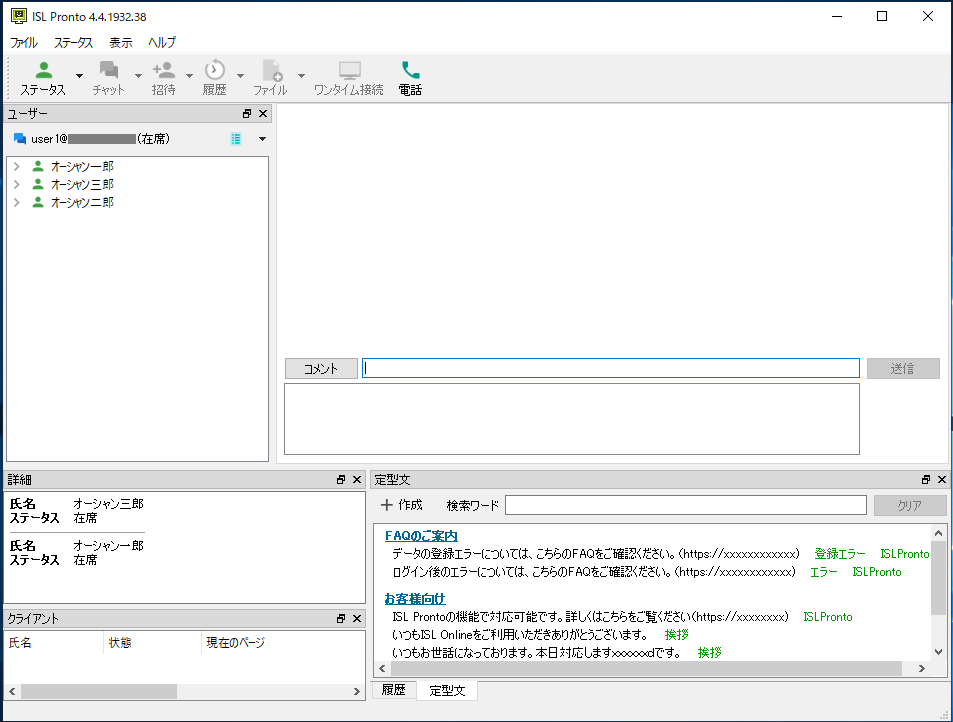Click the 招待 invite toolbar icon
Viewport: 953px width, 722px height.
pos(163,70)
